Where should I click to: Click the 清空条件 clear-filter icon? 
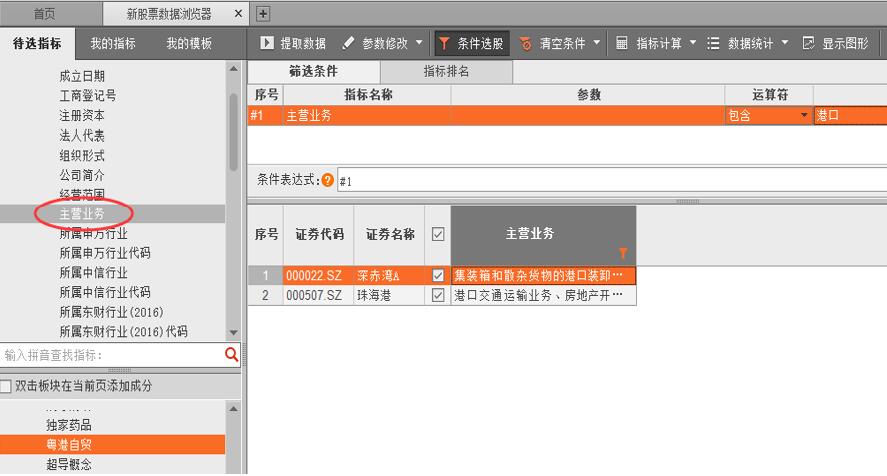point(526,44)
